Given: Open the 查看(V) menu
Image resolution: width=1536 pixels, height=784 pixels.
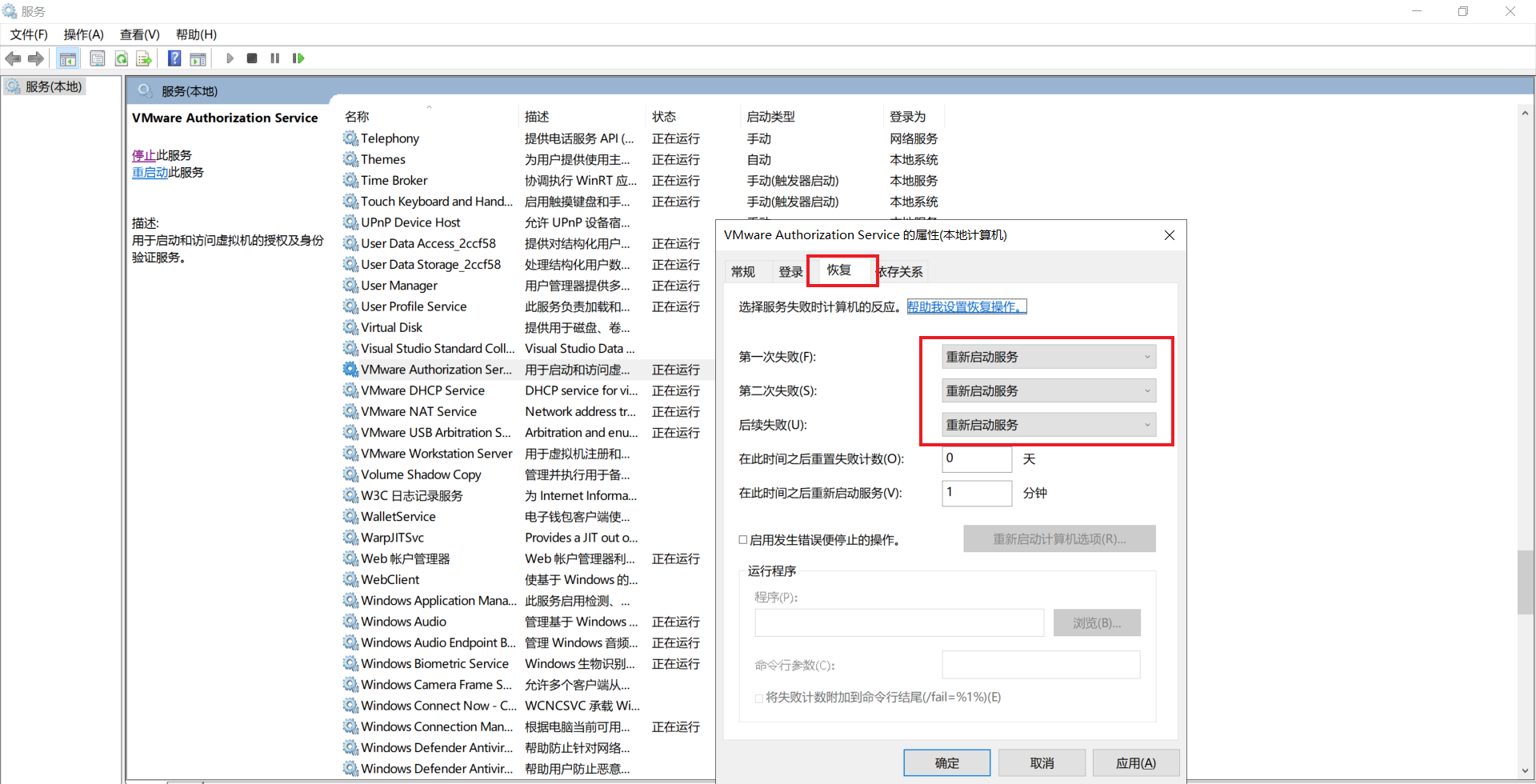Looking at the screenshot, I should [x=140, y=34].
